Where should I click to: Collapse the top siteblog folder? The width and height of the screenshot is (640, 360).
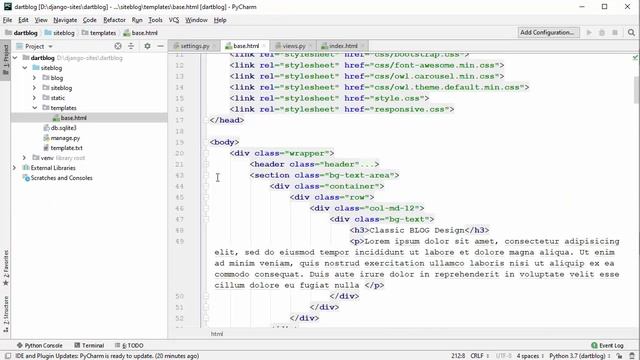click(x=25, y=68)
